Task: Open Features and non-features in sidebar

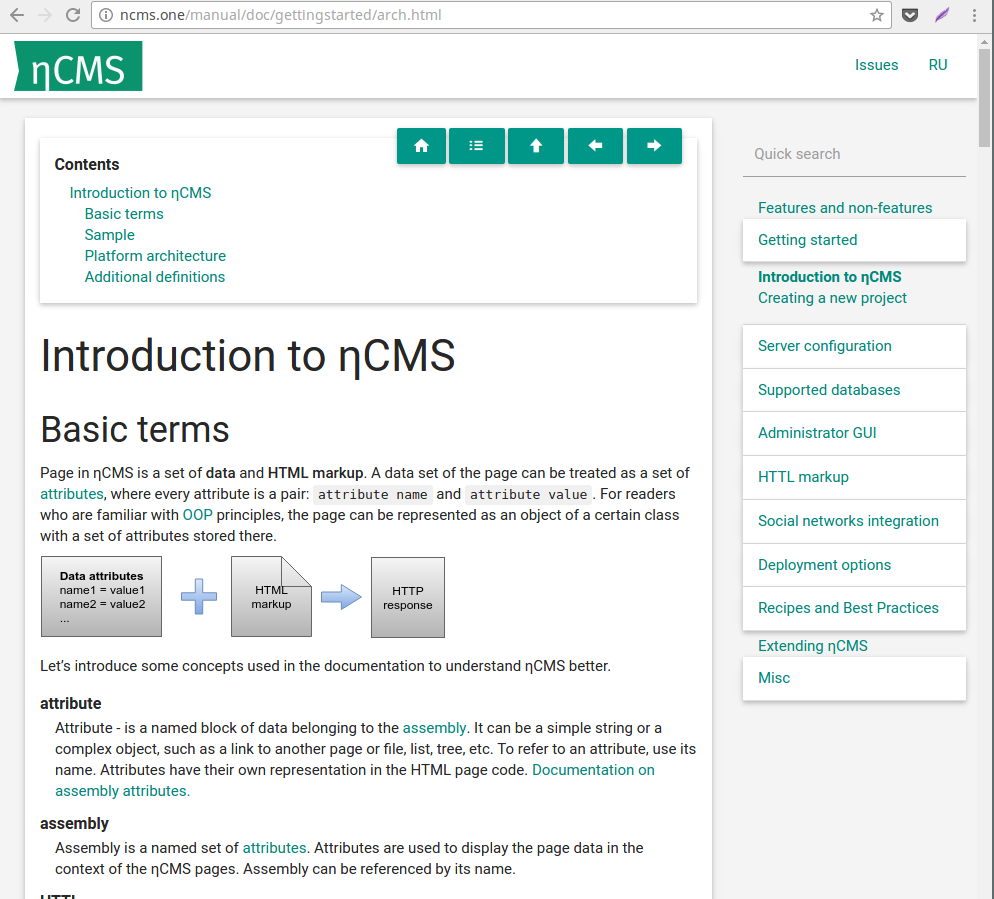Action: point(844,208)
